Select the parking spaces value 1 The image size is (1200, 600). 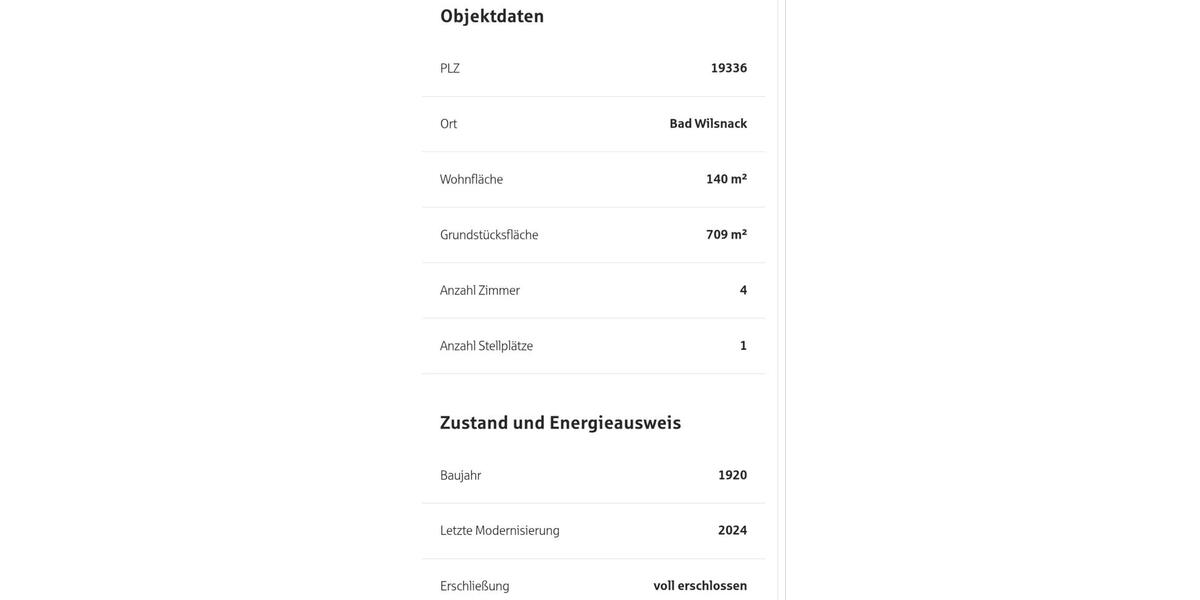pyautogui.click(x=743, y=346)
